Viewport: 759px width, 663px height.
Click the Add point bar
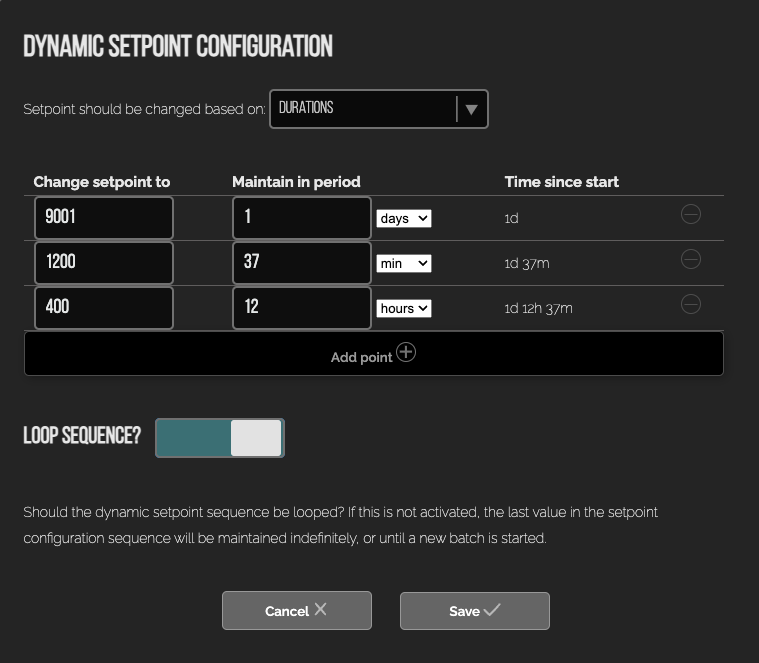(374, 353)
